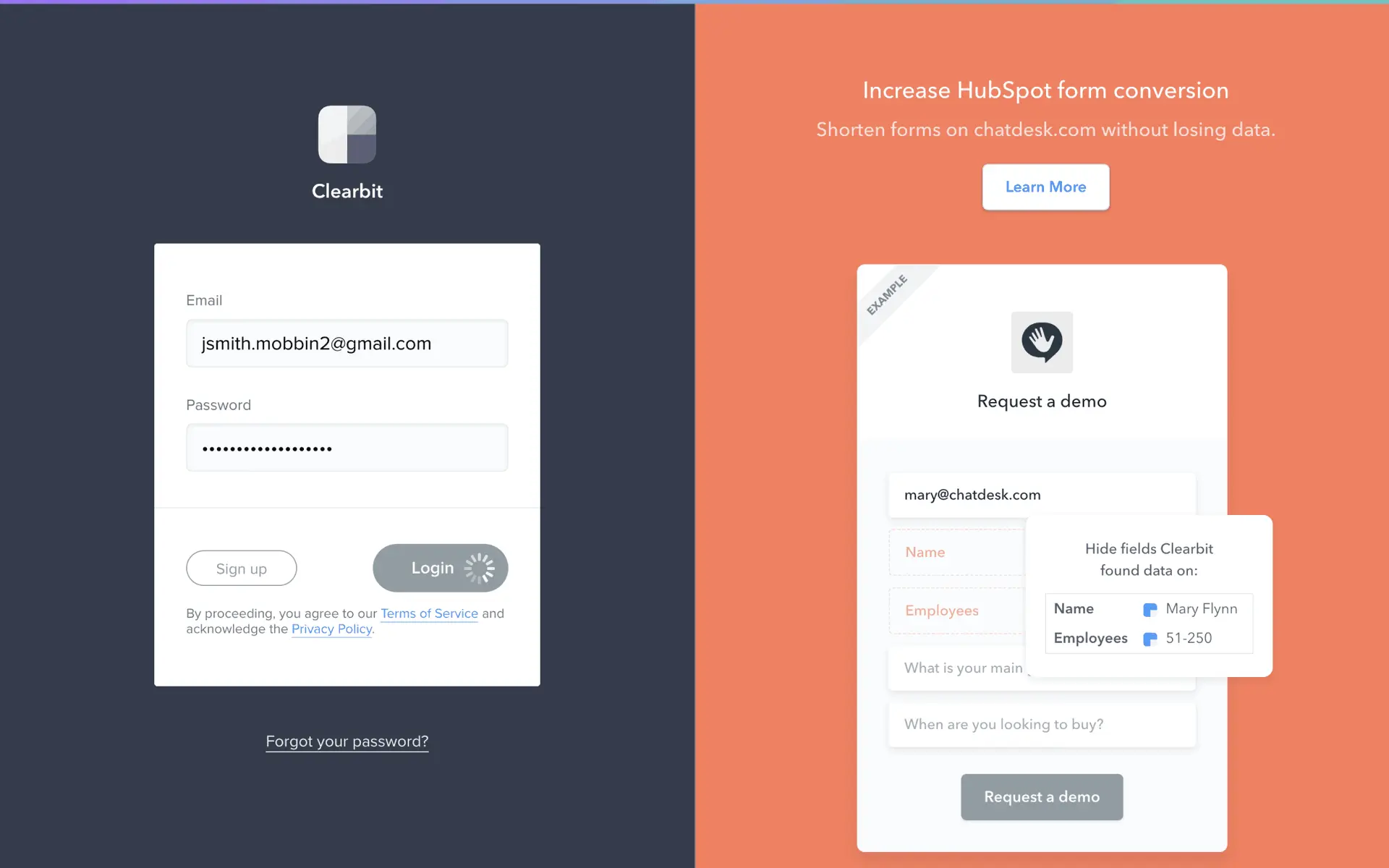Click the Learn More button
Screen dimensions: 1389x868
coord(1045,187)
